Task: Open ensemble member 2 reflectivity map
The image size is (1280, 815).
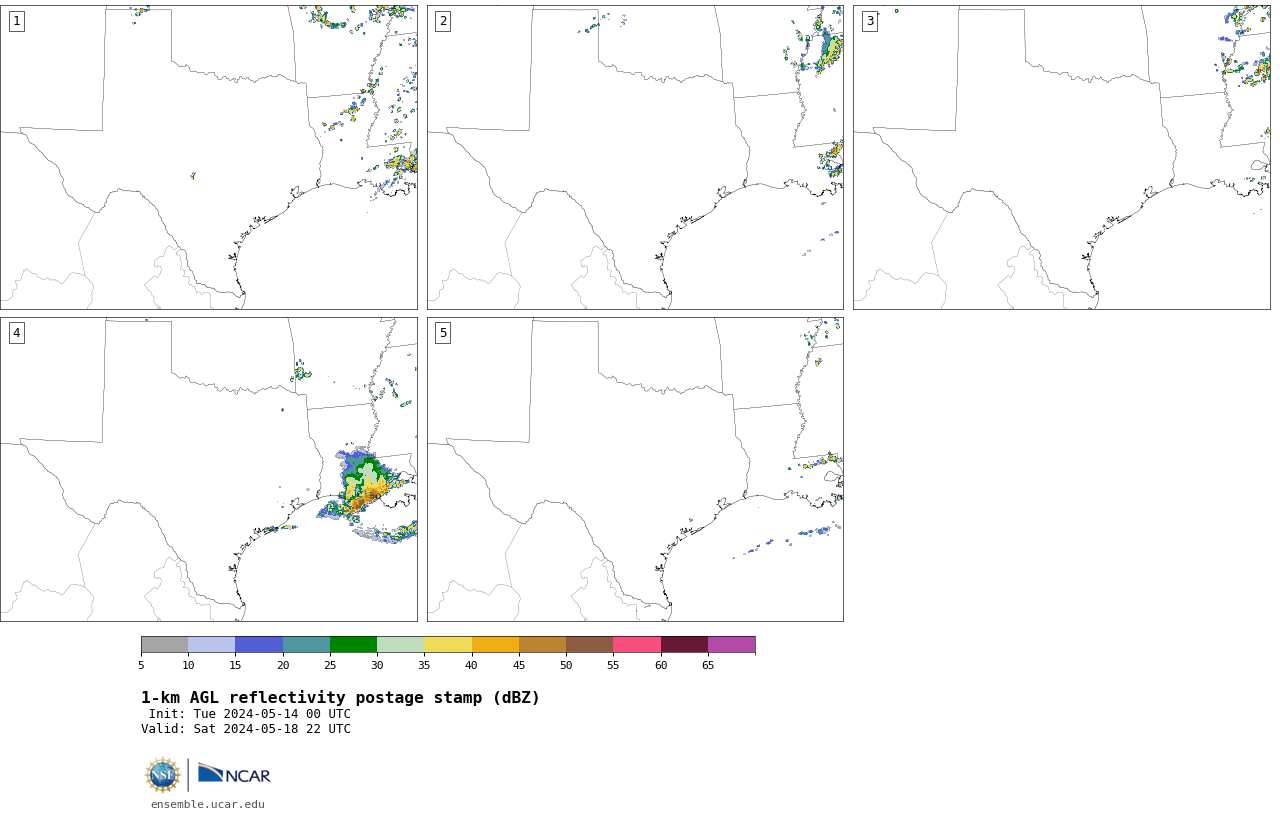Action: pyautogui.click(x=635, y=157)
